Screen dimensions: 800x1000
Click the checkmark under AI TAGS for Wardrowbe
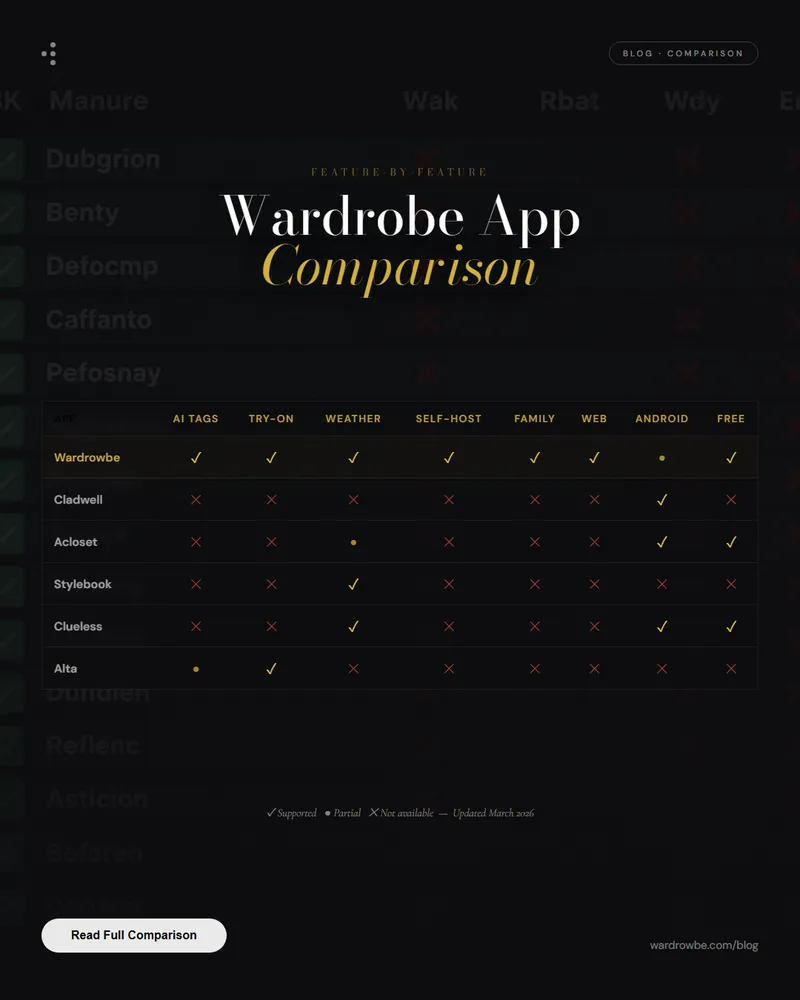click(196, 457)
